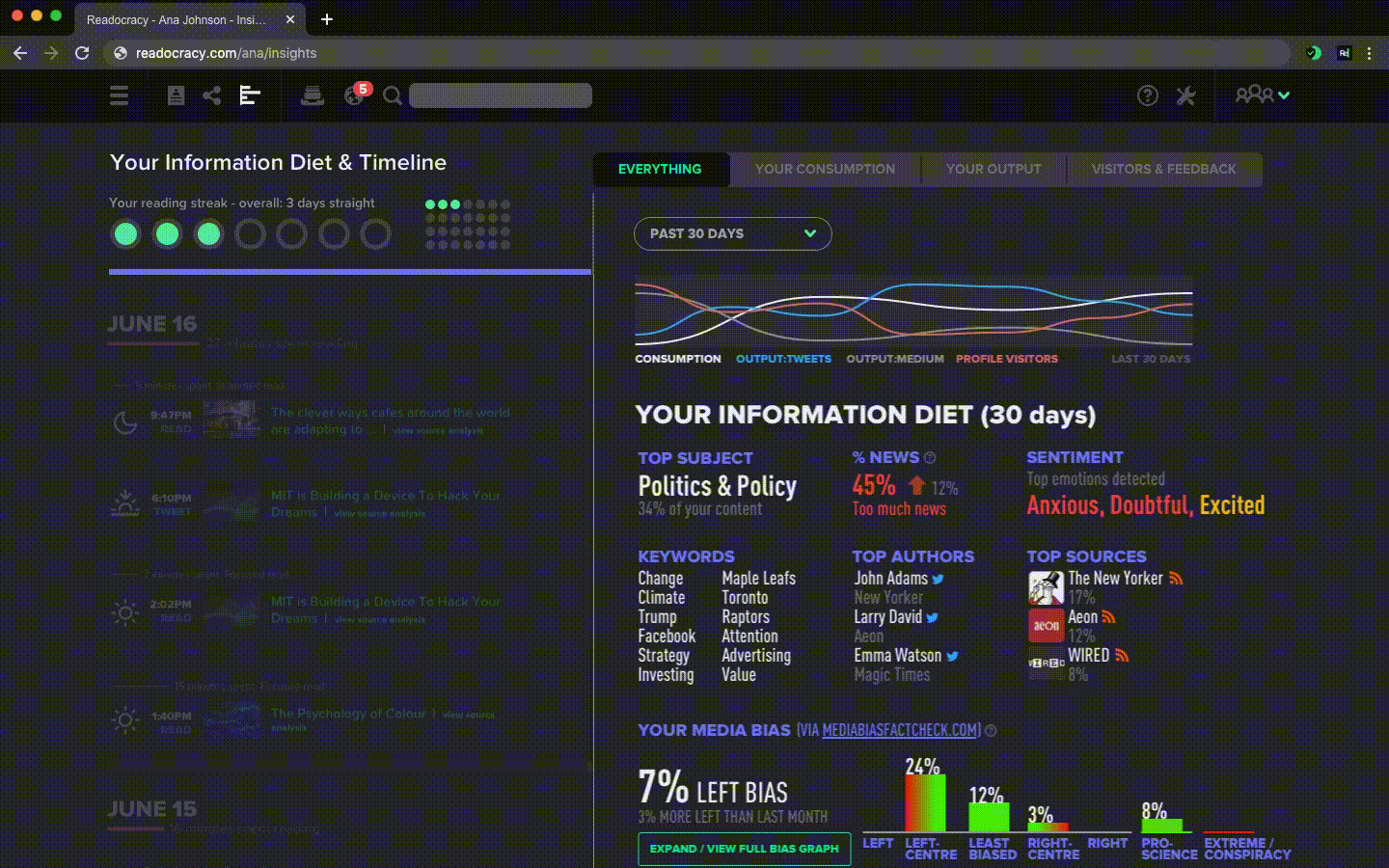Click the share icon in the toolbar

coord(212,95)
